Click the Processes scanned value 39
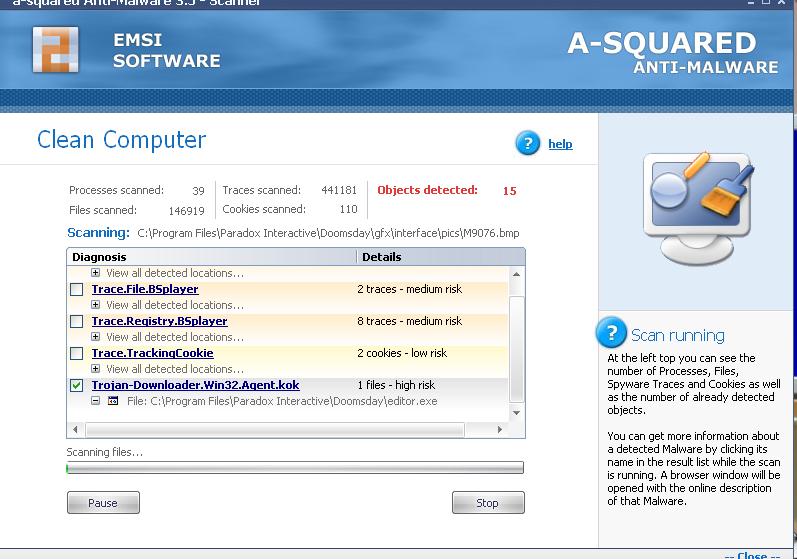Viewport: 797px width, 559px height. pyautogui.click(x=198, y=191)
